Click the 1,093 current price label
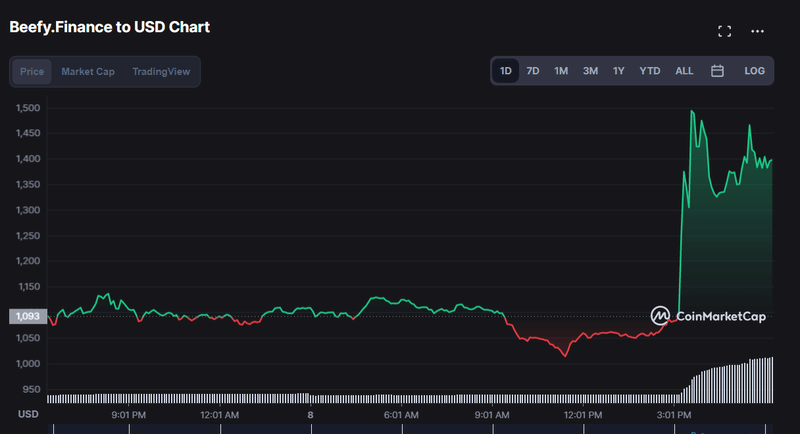 tap(24, 316)
